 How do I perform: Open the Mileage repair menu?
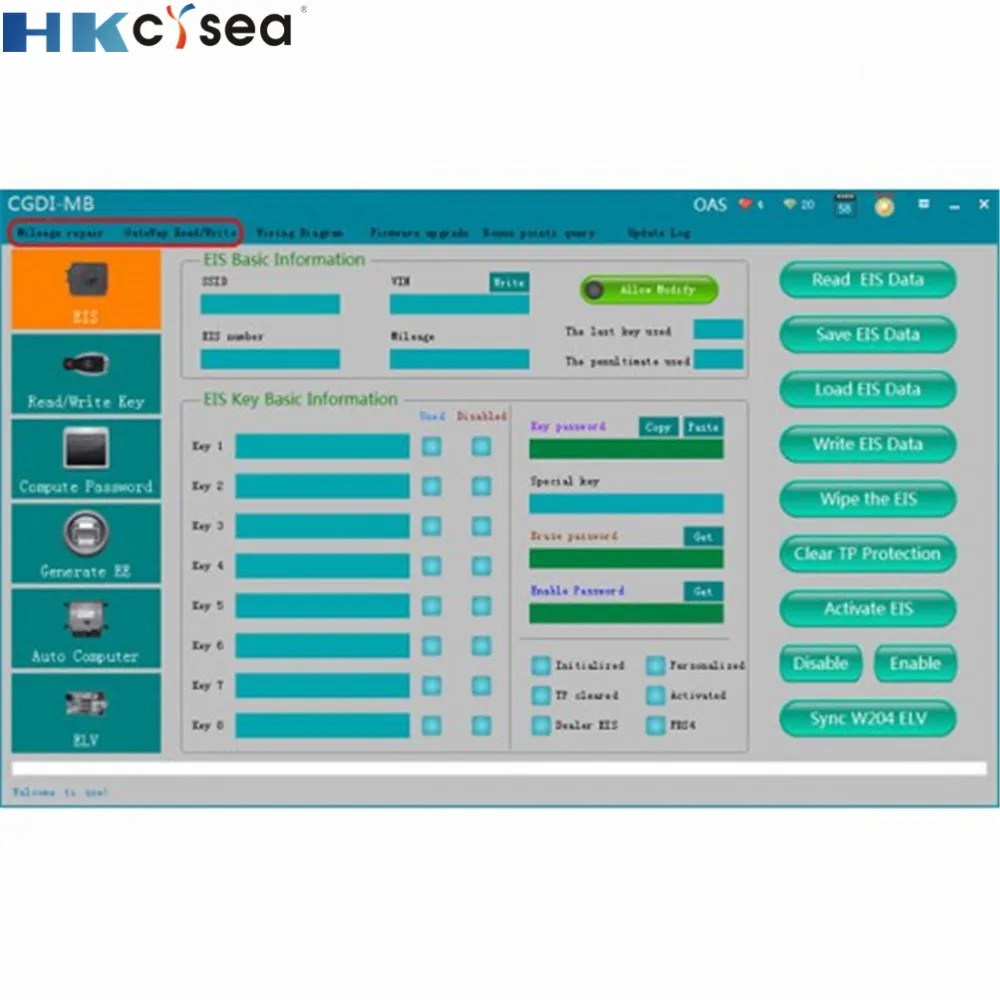60,233
